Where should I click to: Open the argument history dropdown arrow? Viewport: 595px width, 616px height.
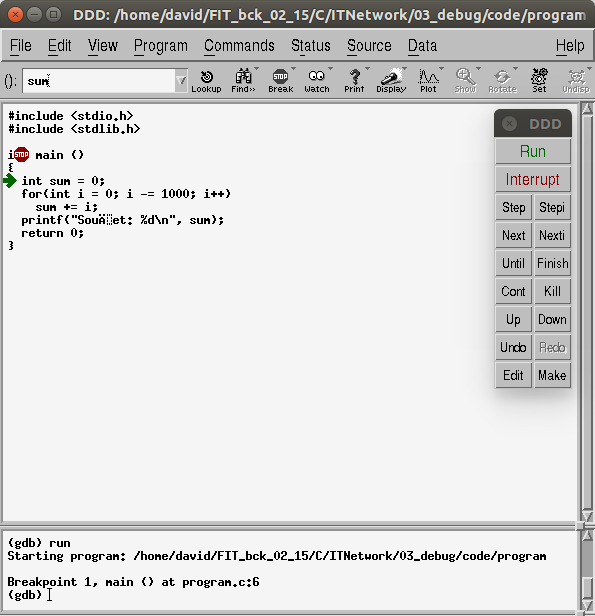click(x=181, y=81)
